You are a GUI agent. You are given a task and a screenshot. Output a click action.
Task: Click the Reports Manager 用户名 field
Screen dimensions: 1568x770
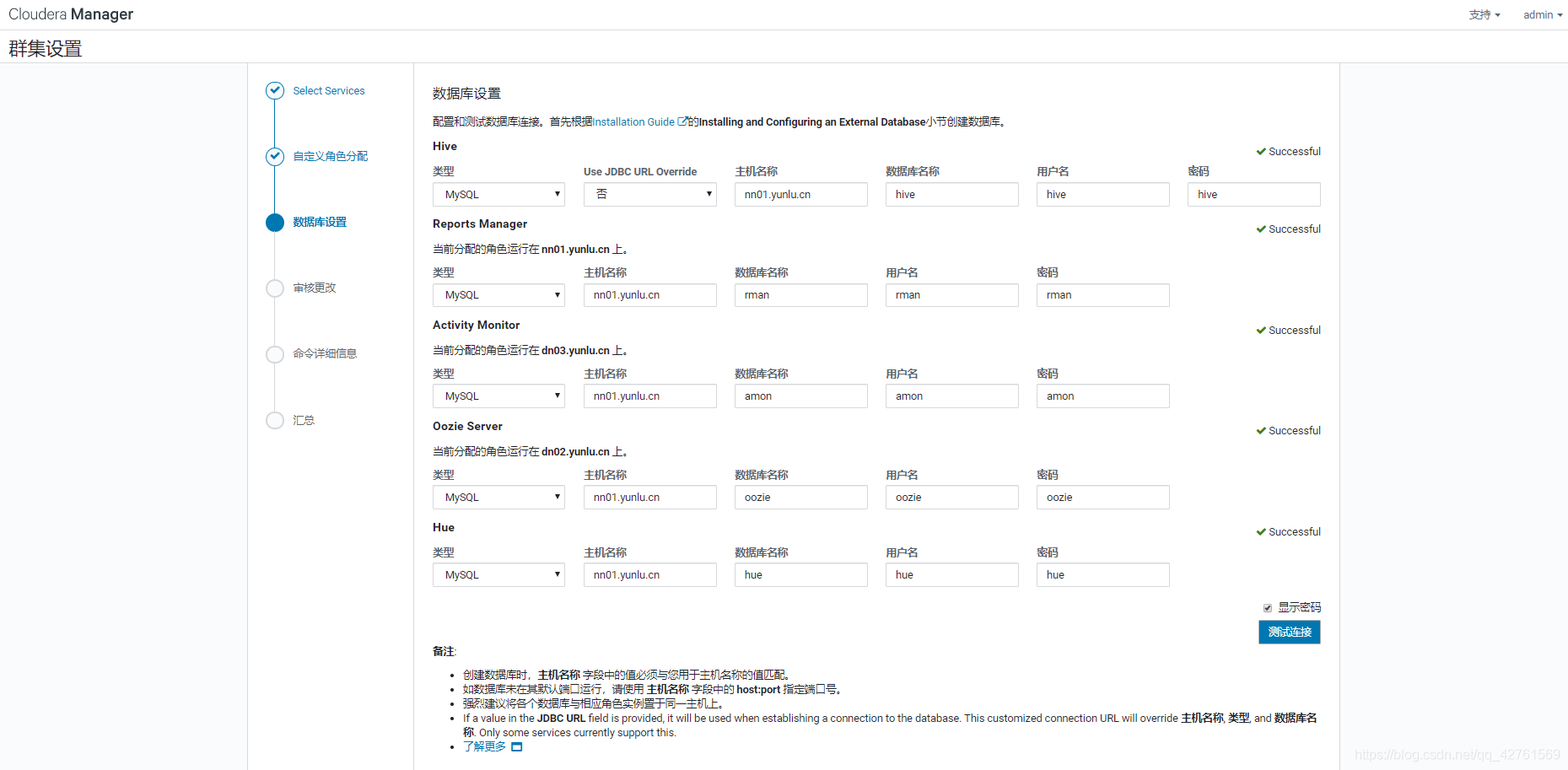click(x=952, y=295)
